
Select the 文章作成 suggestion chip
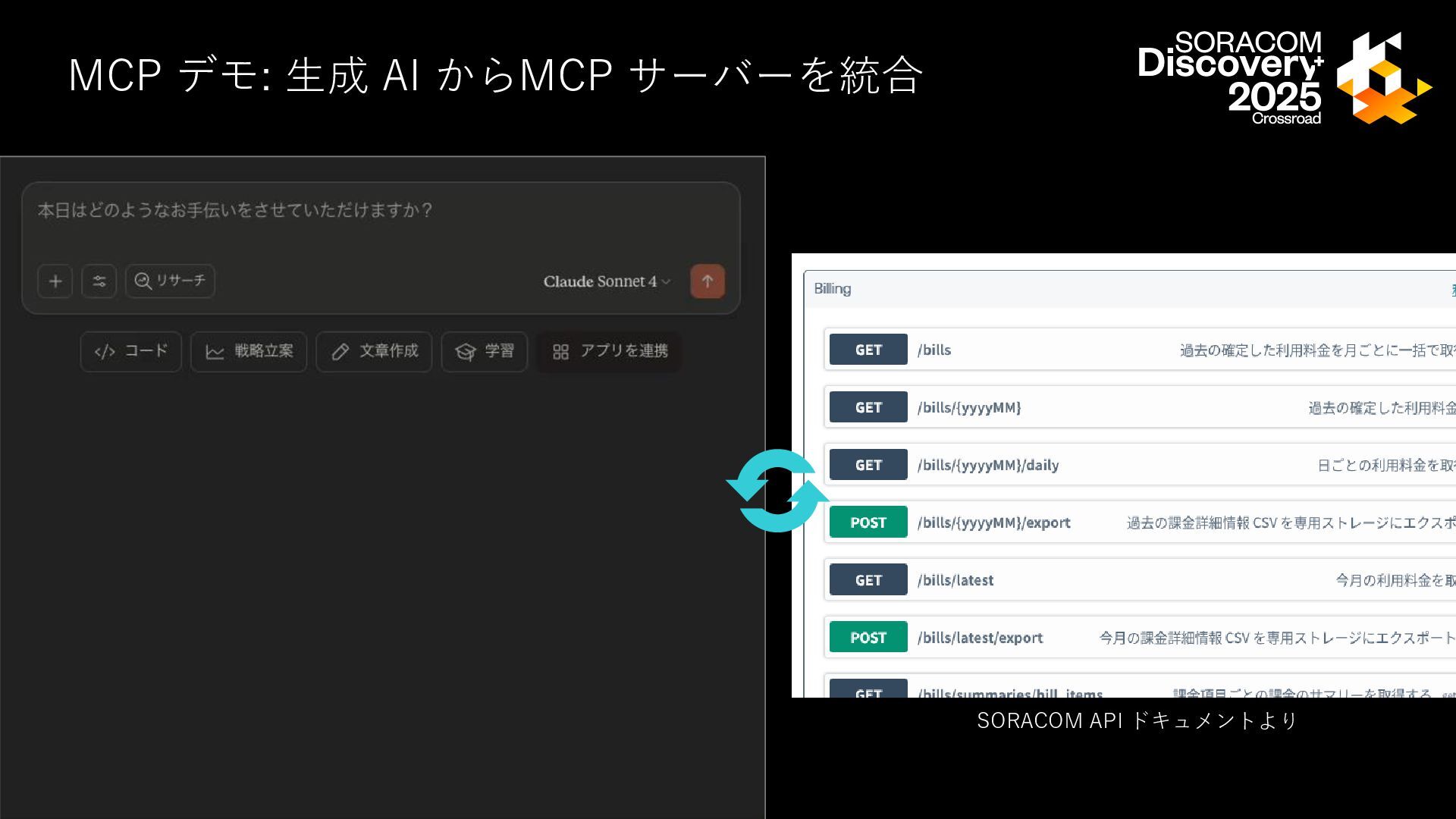coord(374,351)
